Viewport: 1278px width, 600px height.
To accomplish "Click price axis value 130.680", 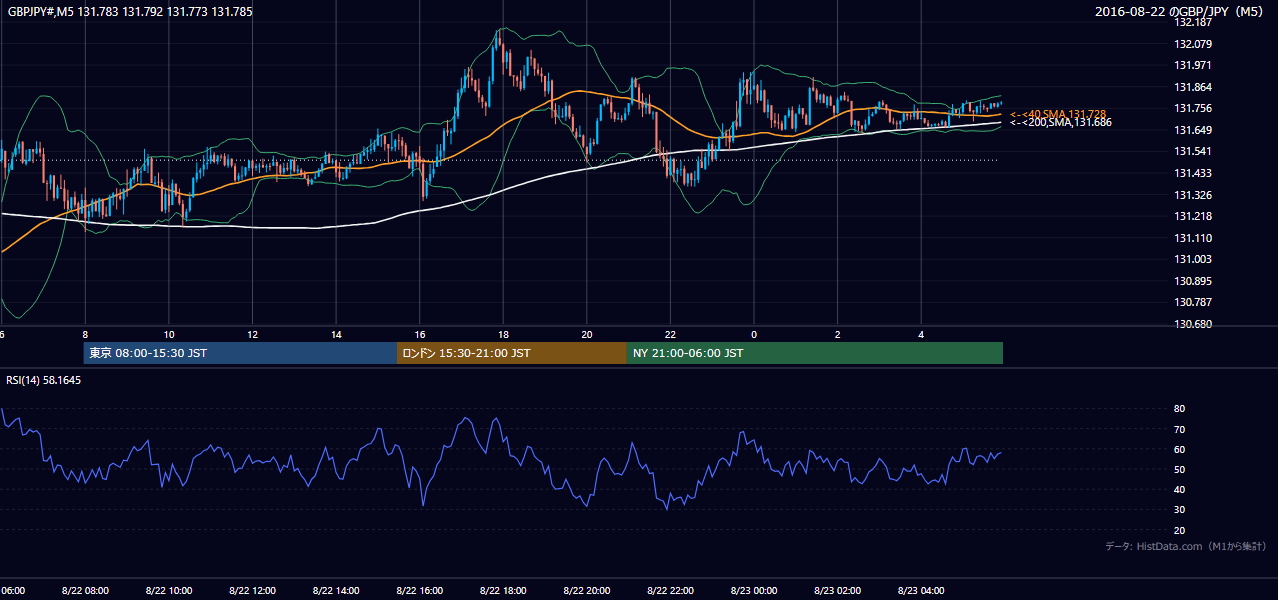I will pos(1192,324).
